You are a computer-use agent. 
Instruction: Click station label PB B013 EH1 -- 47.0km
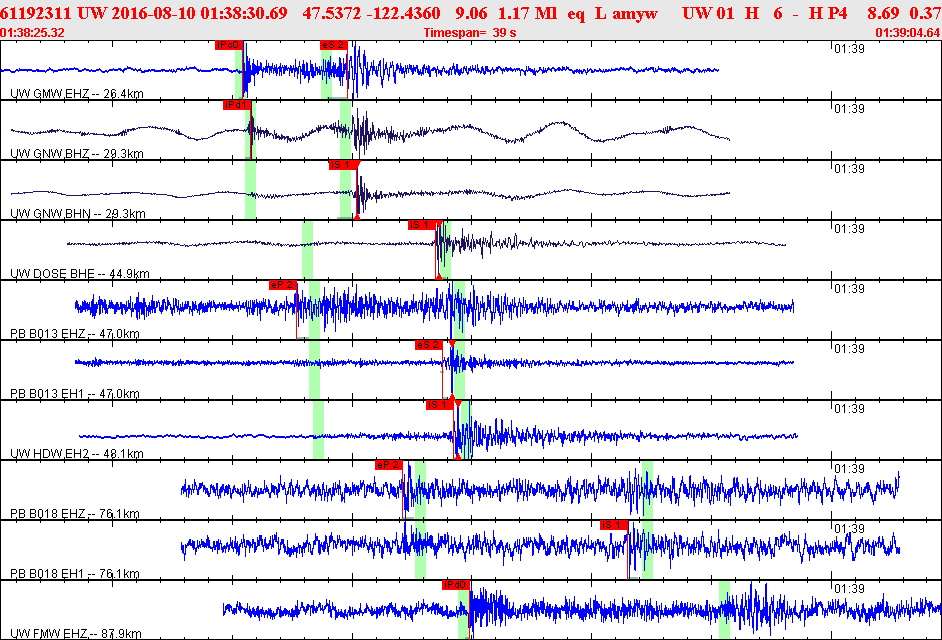(x=75, y=394)
